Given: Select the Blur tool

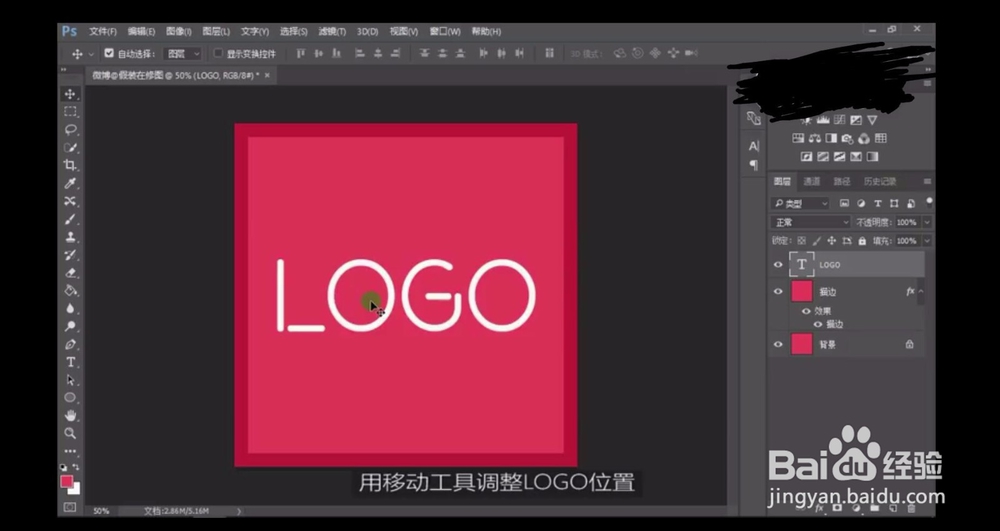Looking at the screenshot, I should pyautogui.click(x=70, y=309).
